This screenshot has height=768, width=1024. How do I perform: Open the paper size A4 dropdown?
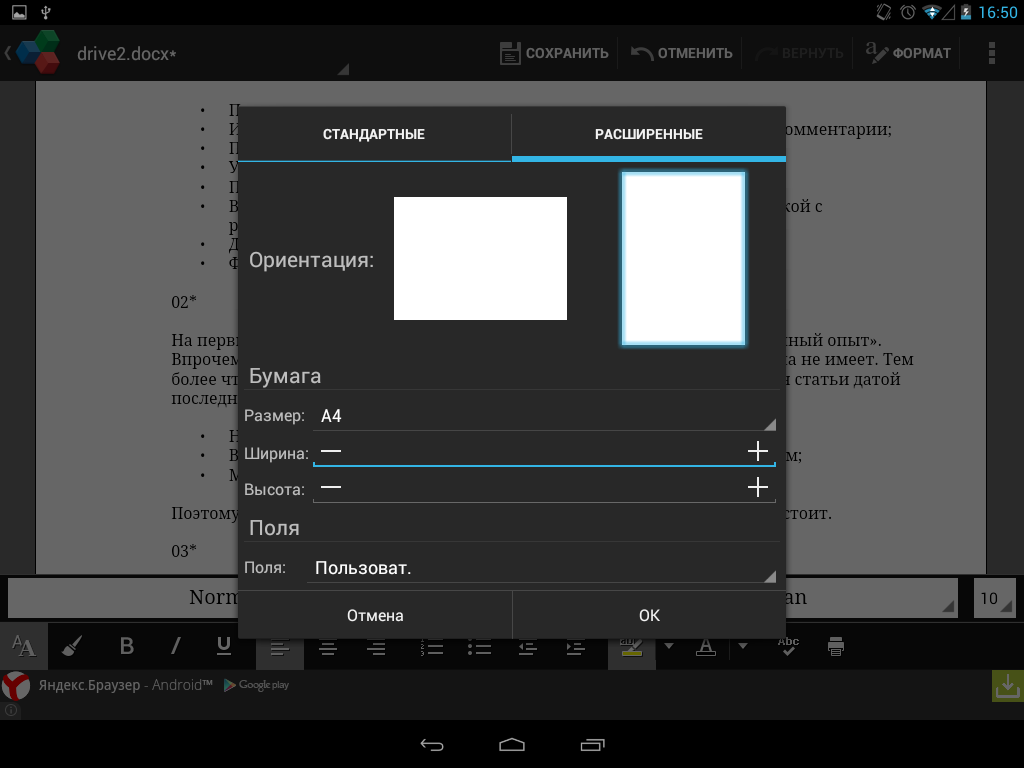545,416
